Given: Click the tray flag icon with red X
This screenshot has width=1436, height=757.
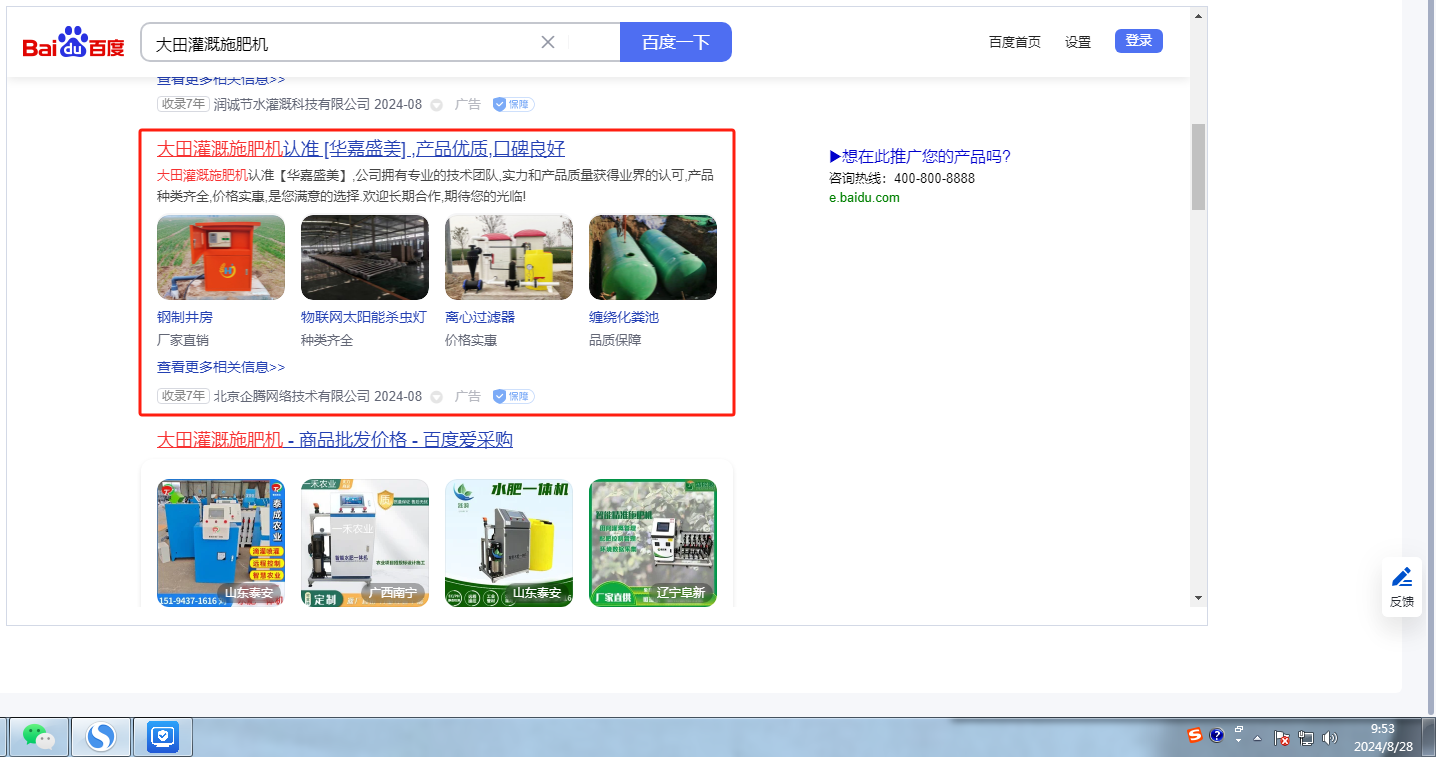Looking at the screenshot, I should pyautogui.click(x=1281, y=738).
